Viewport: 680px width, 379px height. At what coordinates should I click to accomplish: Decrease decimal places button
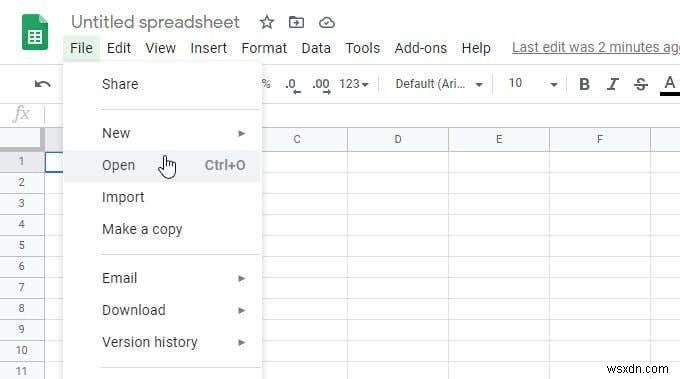(x=293, y=85)
